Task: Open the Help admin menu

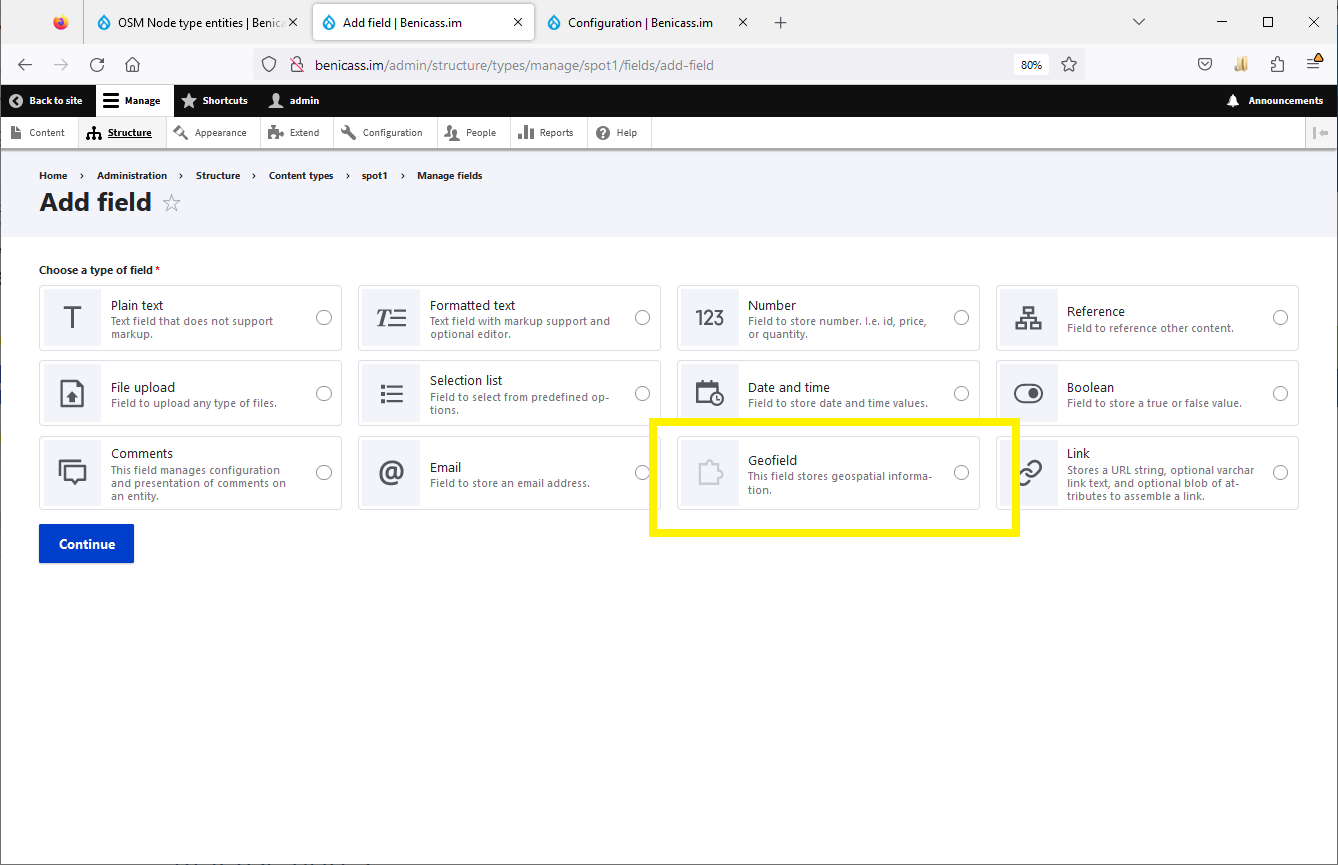Action: pos(618,133)
